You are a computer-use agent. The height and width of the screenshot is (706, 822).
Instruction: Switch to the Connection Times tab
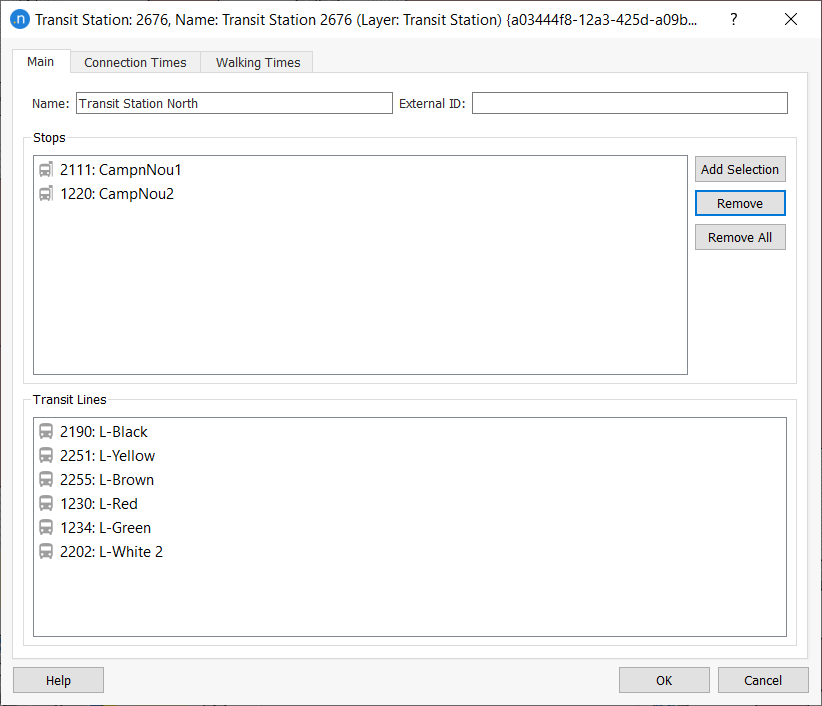click(135, 62)
